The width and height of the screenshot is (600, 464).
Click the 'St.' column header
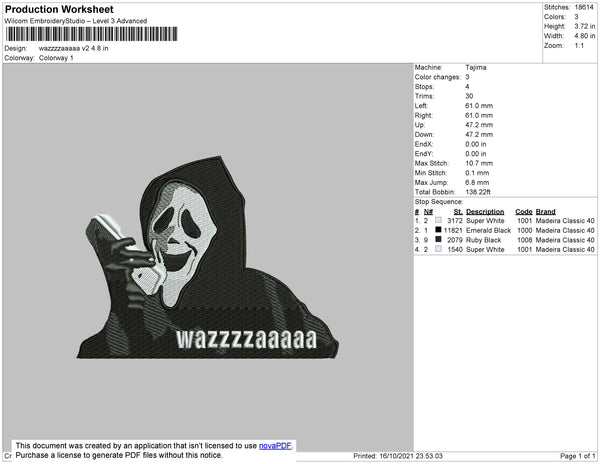pos(458,212)
